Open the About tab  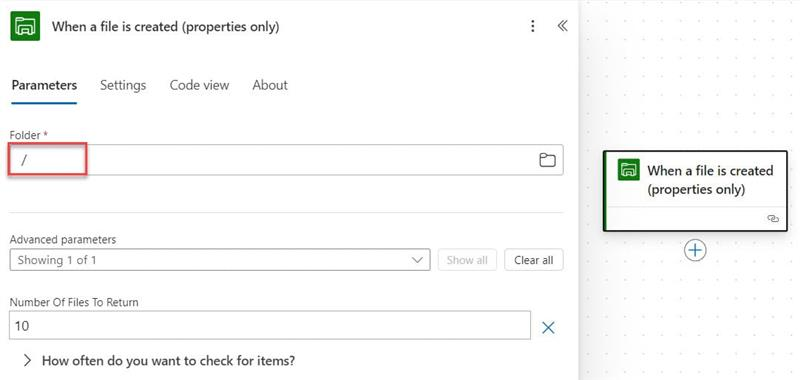[270, 85]
